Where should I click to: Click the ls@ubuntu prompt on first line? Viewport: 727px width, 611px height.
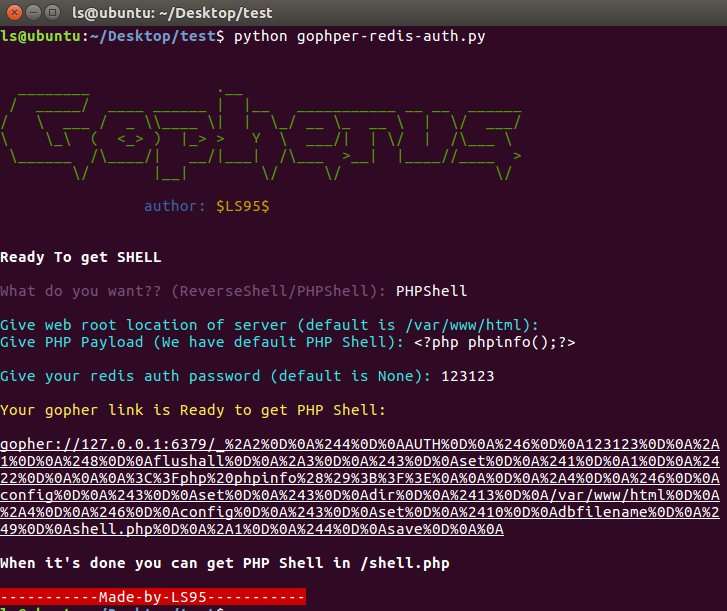tap(40, 36)
